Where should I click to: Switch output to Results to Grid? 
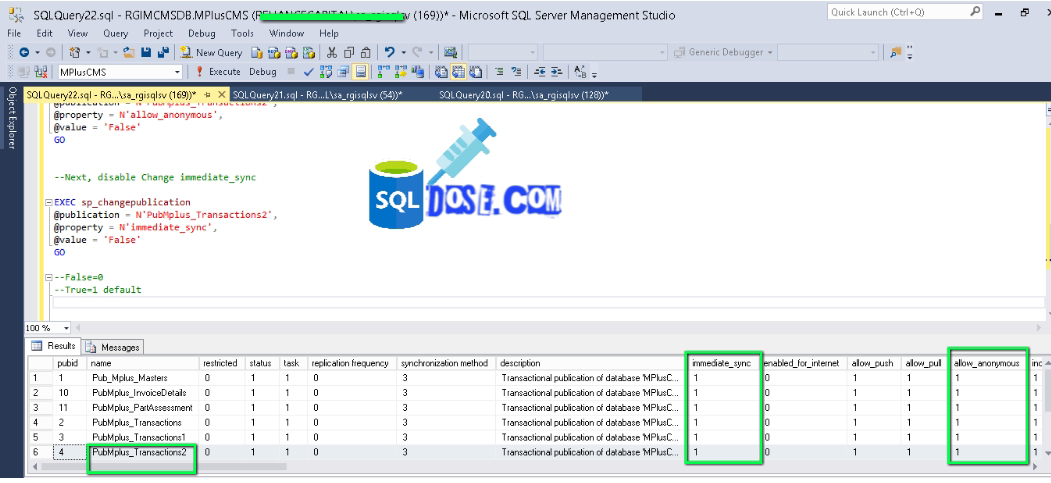coord(459,72)
